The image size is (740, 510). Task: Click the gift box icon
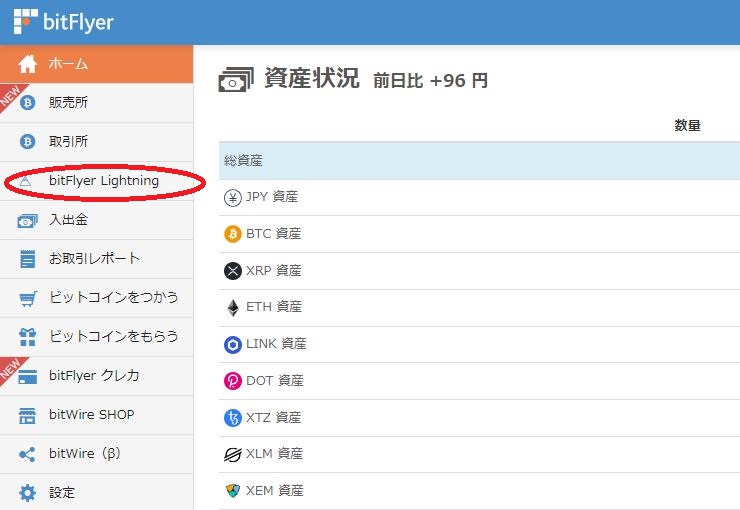27,337
